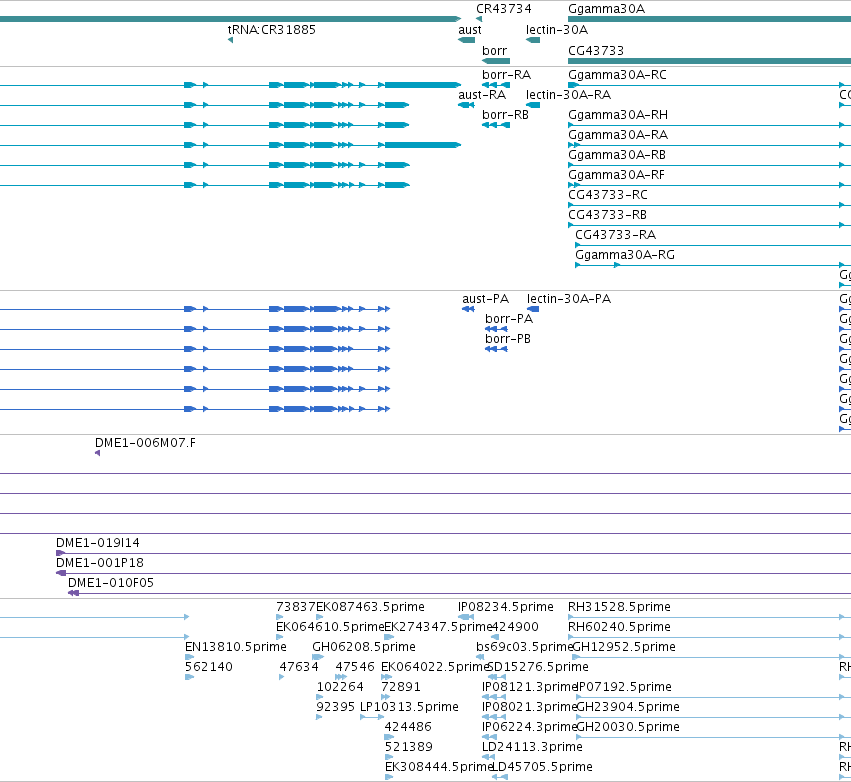The height and width of the screenshot is (782, 851).
Task: Click the CG43733-RB transcript label
Action: (x=607, y=214)
